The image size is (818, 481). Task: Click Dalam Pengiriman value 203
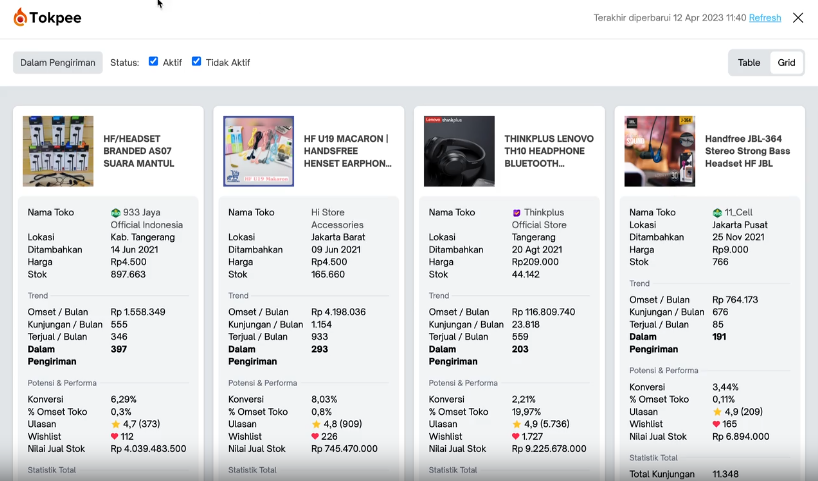(520, 349)
